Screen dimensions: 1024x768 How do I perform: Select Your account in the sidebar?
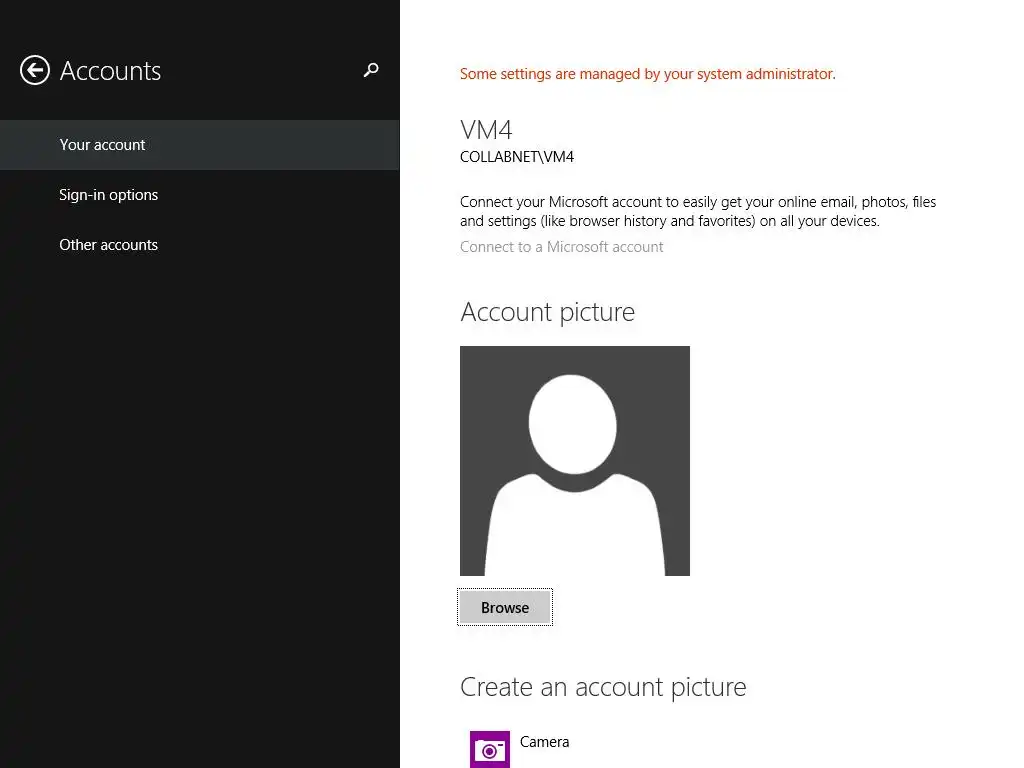[102, 145]
